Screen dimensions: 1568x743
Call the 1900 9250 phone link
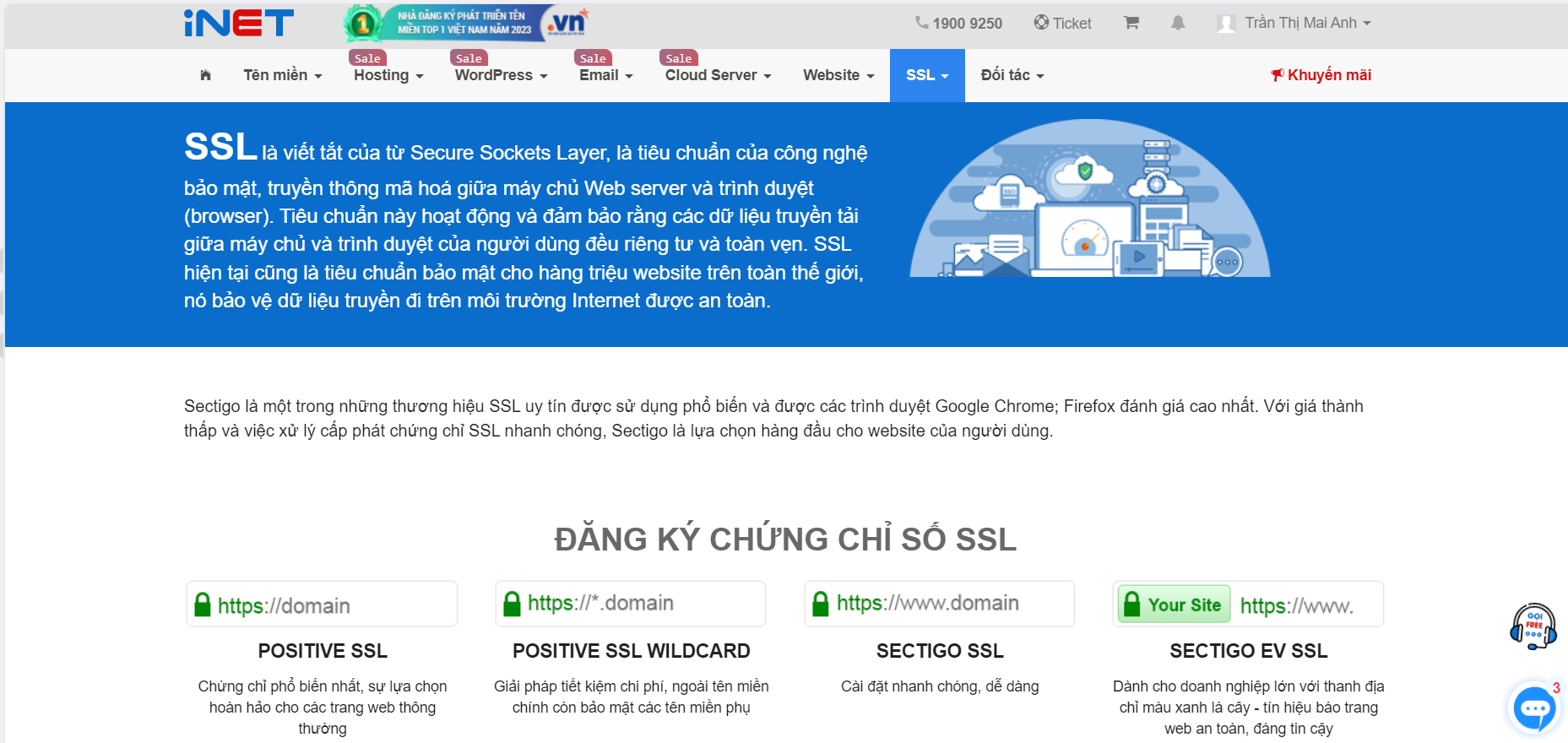tap(958, 24)
